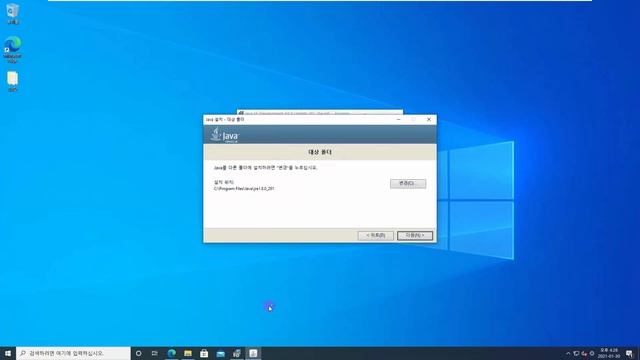
Task: Launch Microsoft Edge from the taskbar
Action: (171, 353)
